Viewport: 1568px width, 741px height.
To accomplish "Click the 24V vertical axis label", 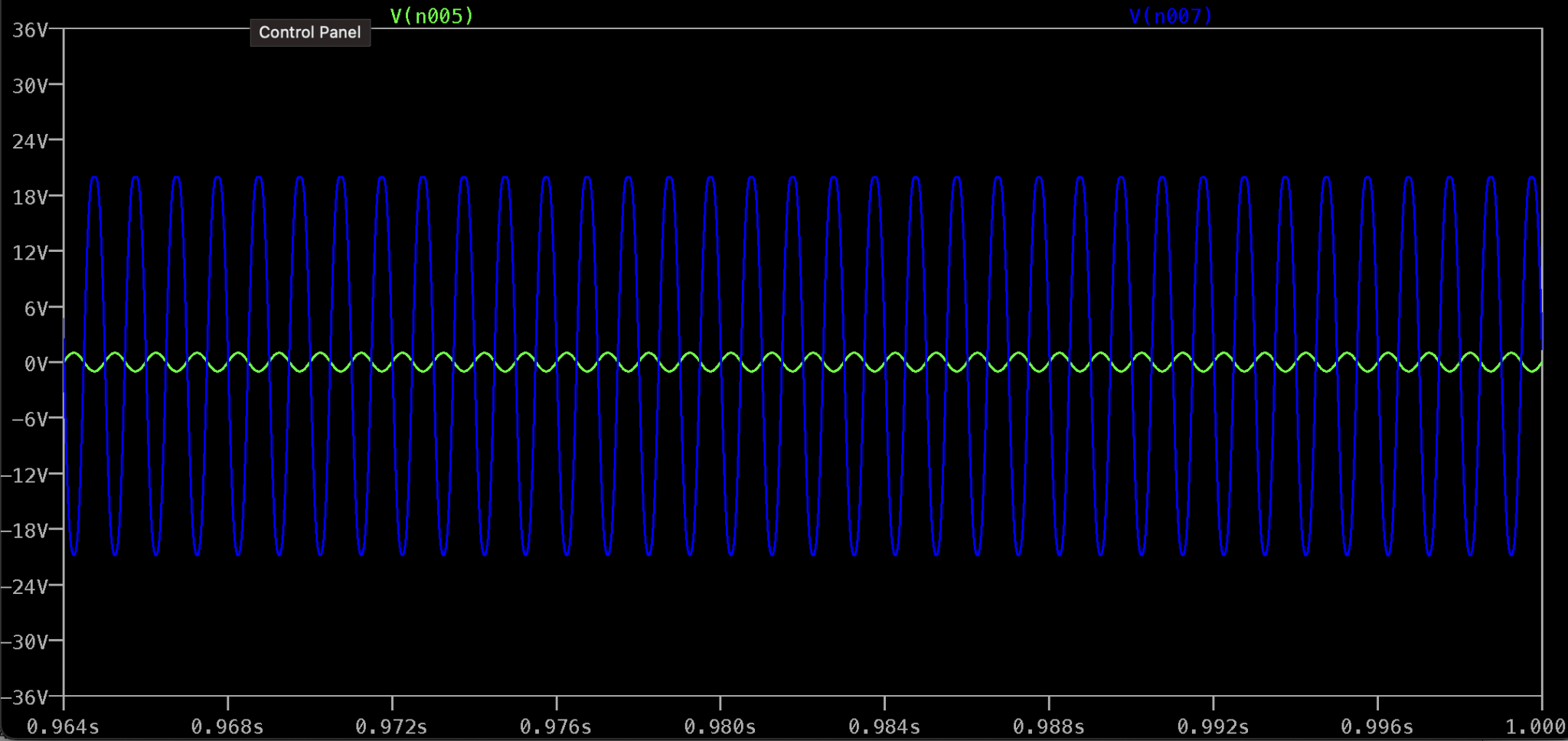I will [x=31, y=141].
